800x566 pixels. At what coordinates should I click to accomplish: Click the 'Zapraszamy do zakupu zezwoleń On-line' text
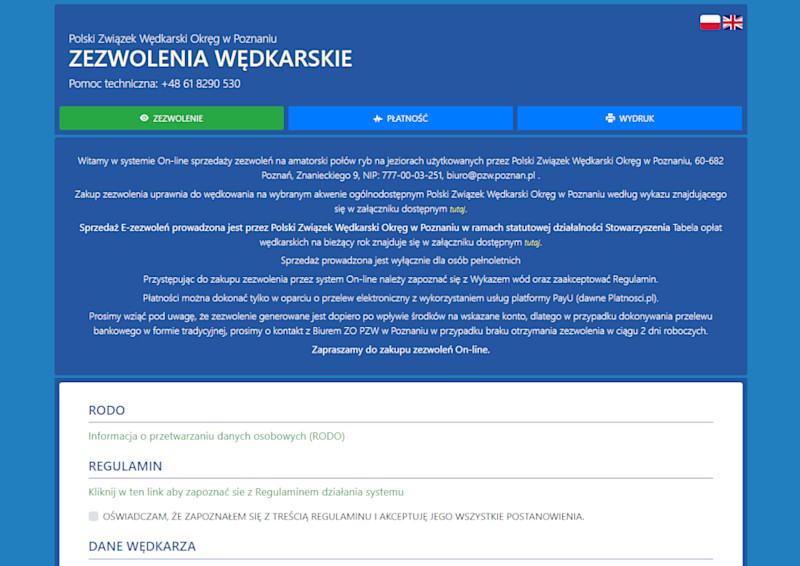pos(401,350)
